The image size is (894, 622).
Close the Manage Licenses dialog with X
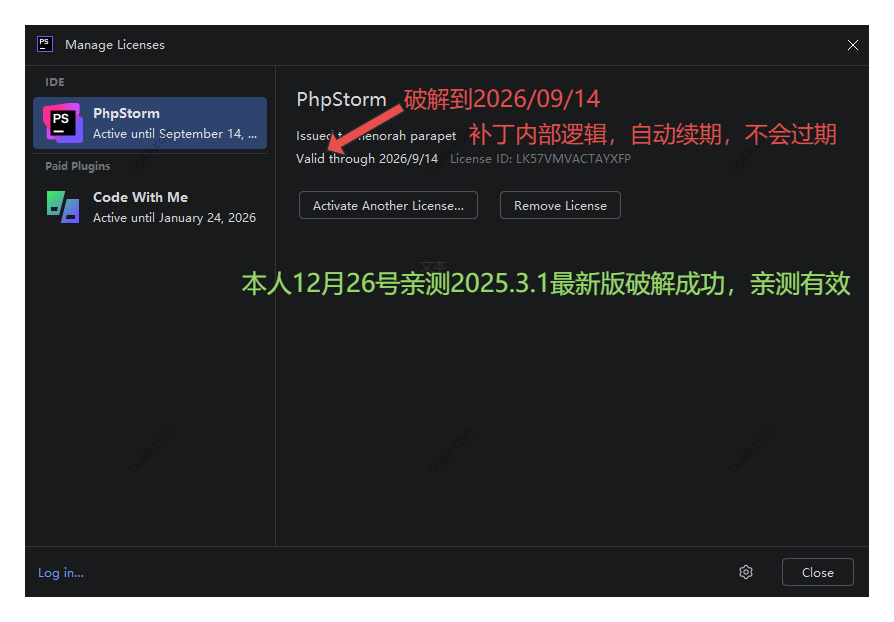tap(852, 45)
